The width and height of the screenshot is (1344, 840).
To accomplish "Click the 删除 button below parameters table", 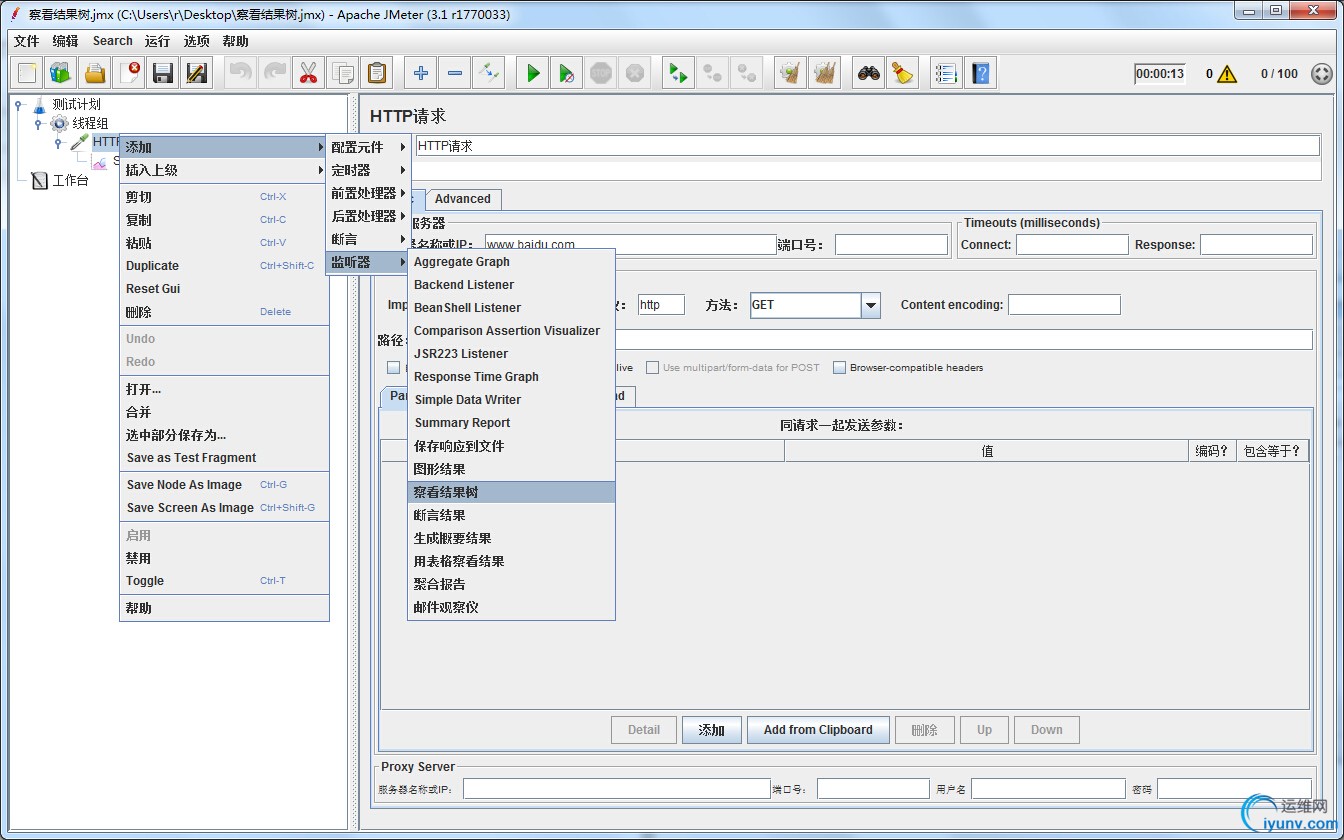I will (x=925, y=730).
